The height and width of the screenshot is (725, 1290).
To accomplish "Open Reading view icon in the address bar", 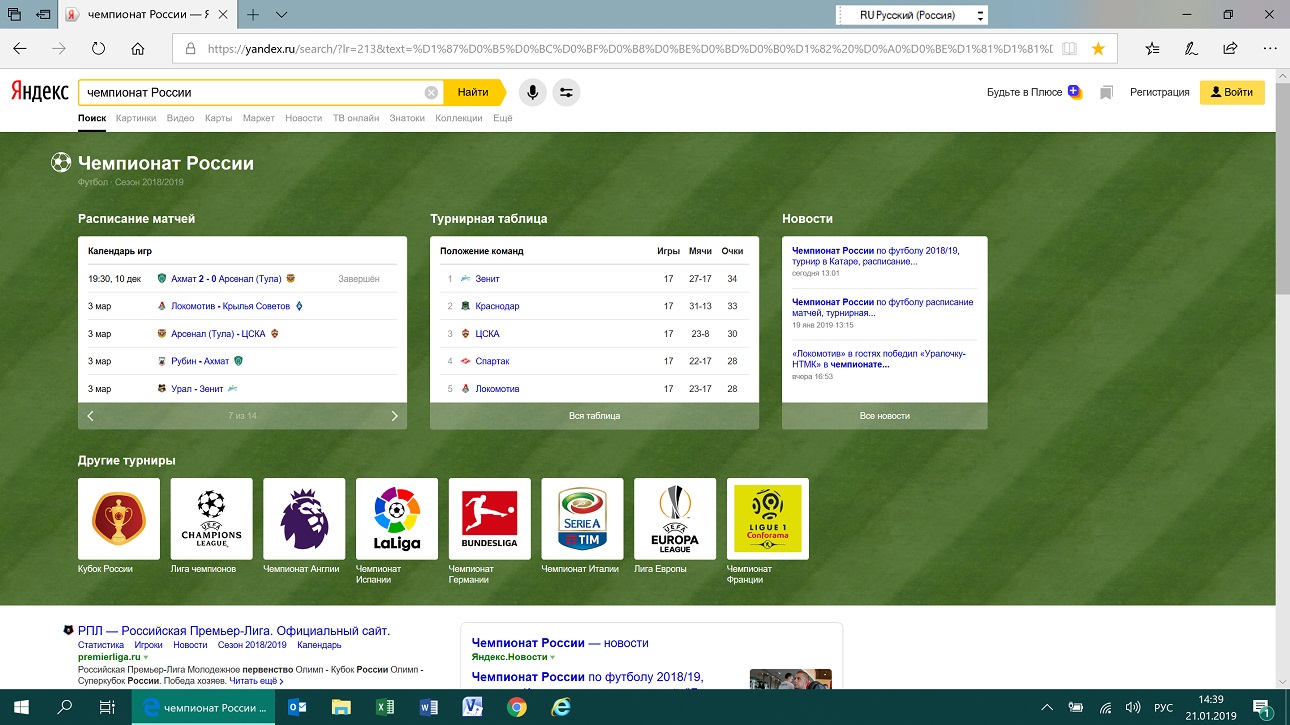I will pyautogui.click(x=1069, y=48).
